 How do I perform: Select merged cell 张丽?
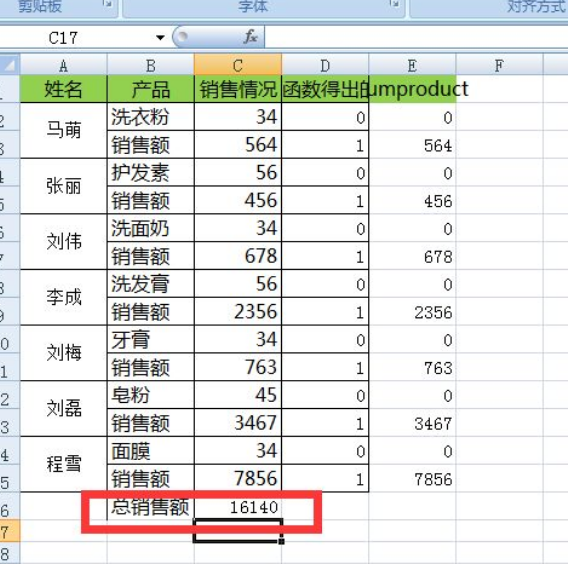pyautogui.click(x=63, y=186)
